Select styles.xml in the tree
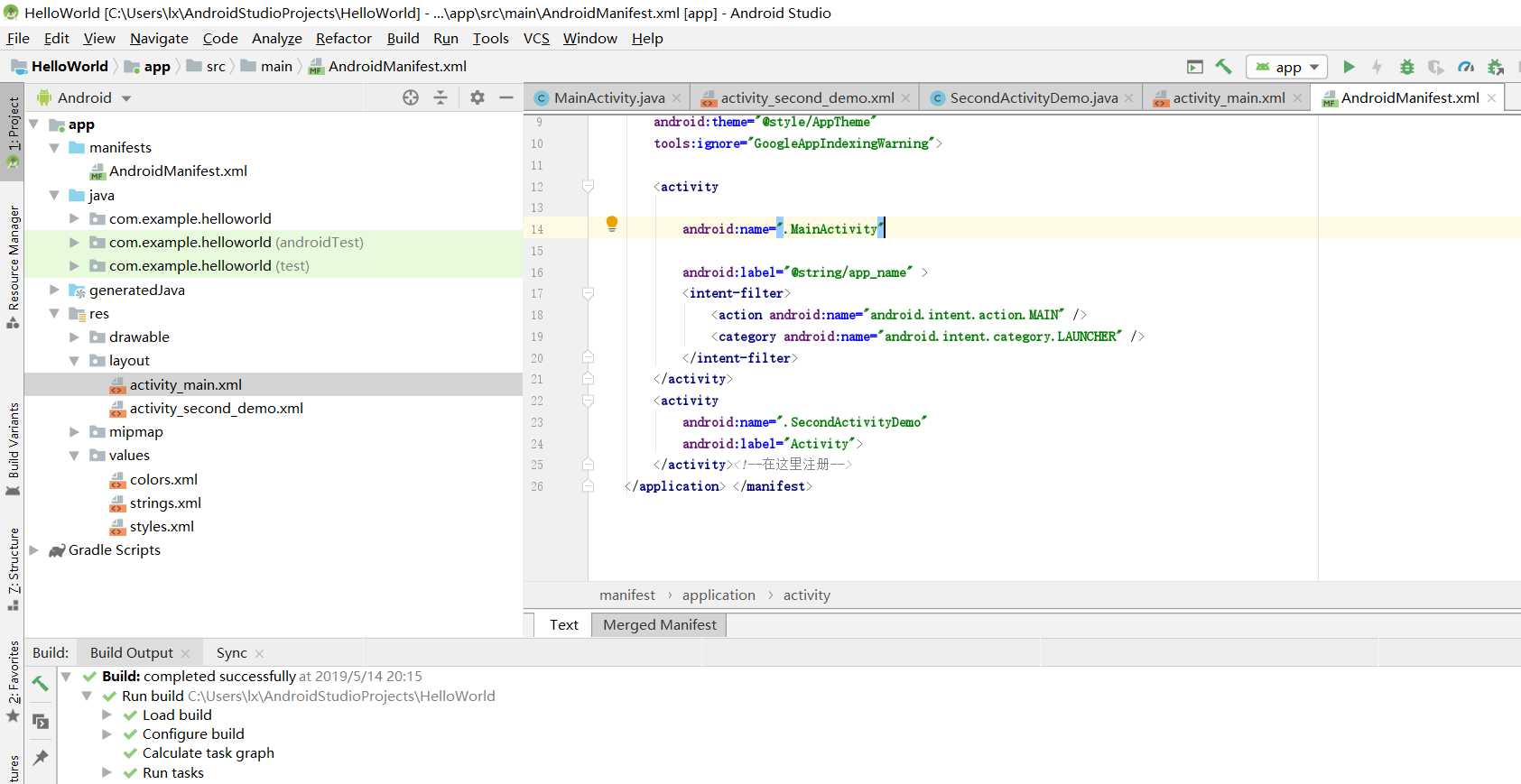This screenshot has width=1521, height=784. [x=162, y=526]
